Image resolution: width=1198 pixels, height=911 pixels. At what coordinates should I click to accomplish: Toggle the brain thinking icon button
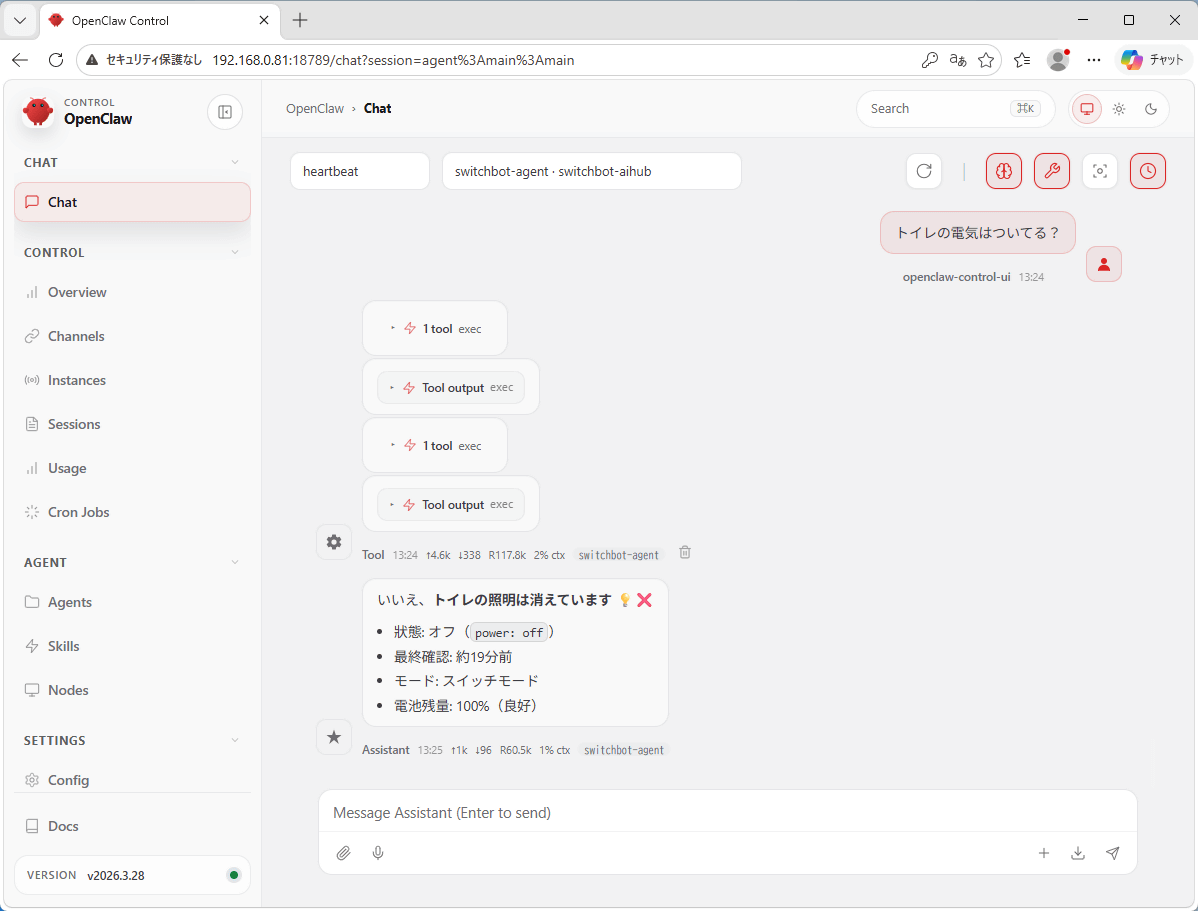(1004, 171)
